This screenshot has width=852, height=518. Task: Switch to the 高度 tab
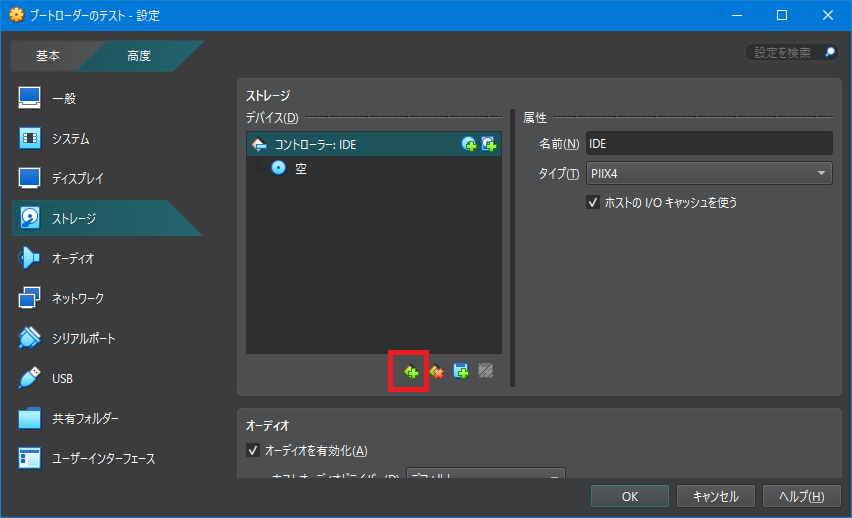click(139, 55)
